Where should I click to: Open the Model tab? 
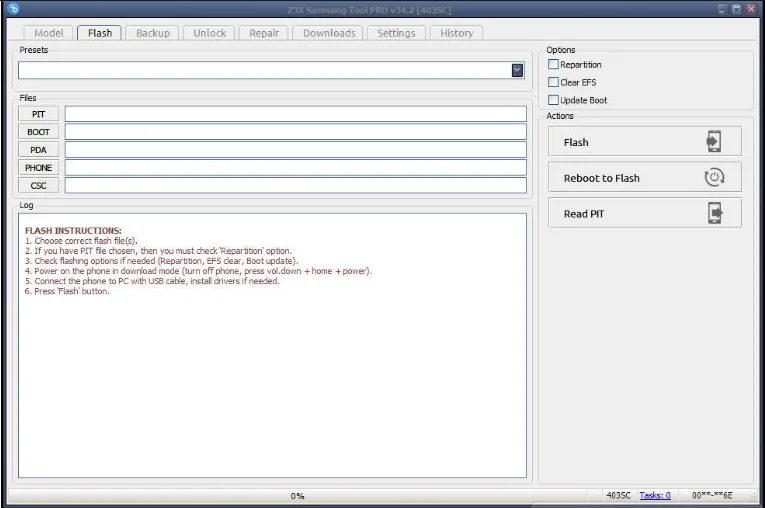pyautogui.click(x=48, y=33)
